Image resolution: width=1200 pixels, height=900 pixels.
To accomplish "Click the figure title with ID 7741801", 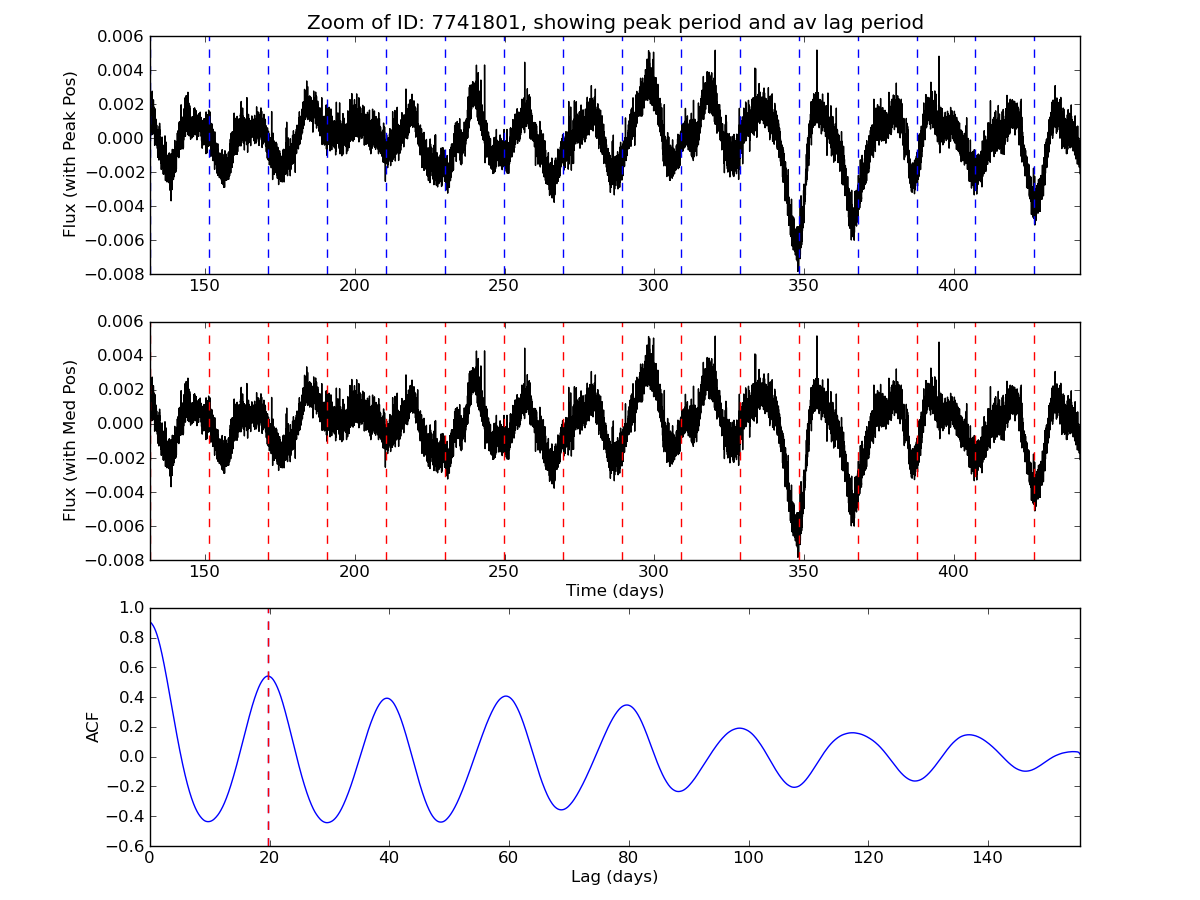I will [x=614, y=22].
